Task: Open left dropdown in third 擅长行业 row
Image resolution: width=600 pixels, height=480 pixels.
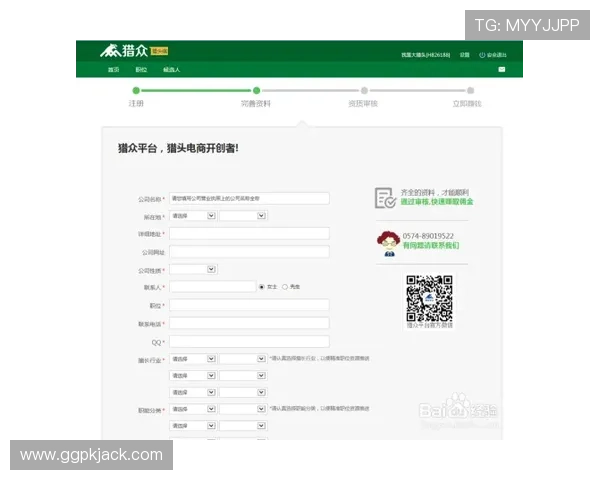Action: point(193,392)
